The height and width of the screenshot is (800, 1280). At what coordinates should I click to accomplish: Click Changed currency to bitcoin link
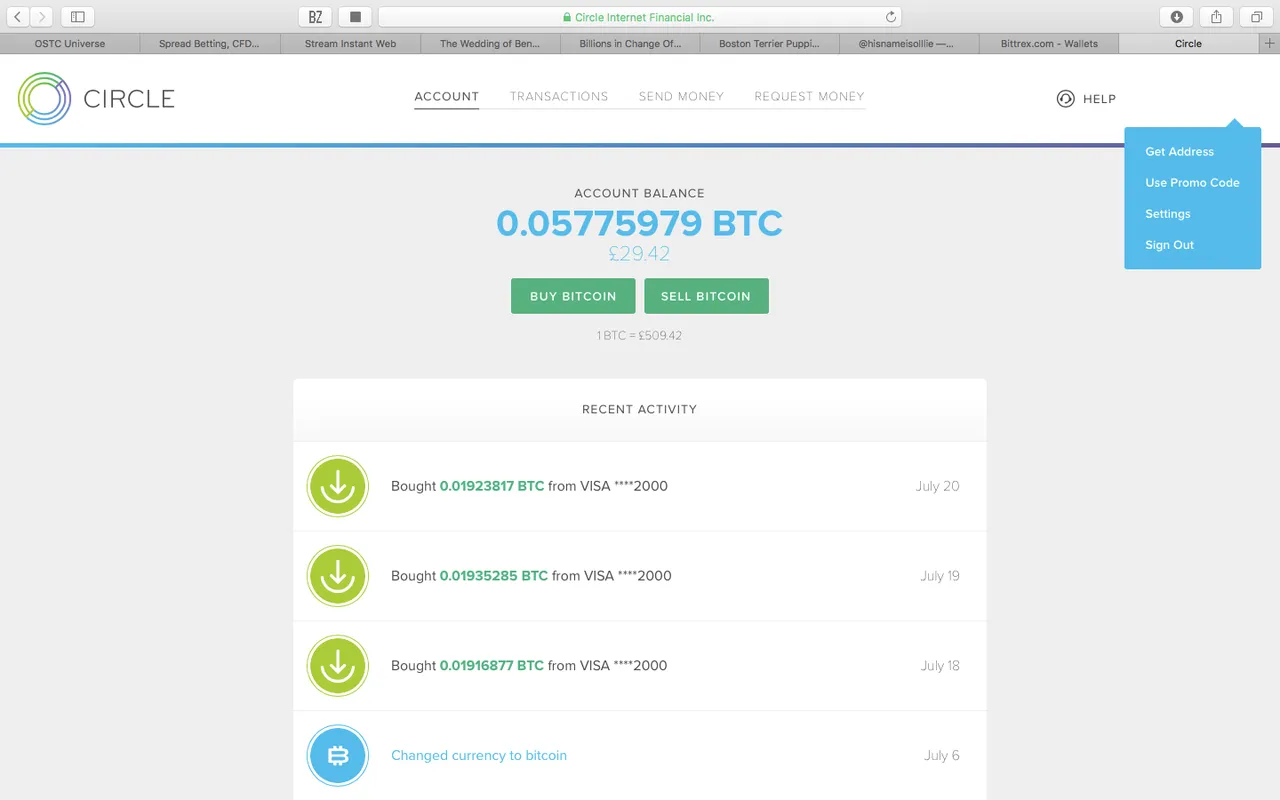479,756
